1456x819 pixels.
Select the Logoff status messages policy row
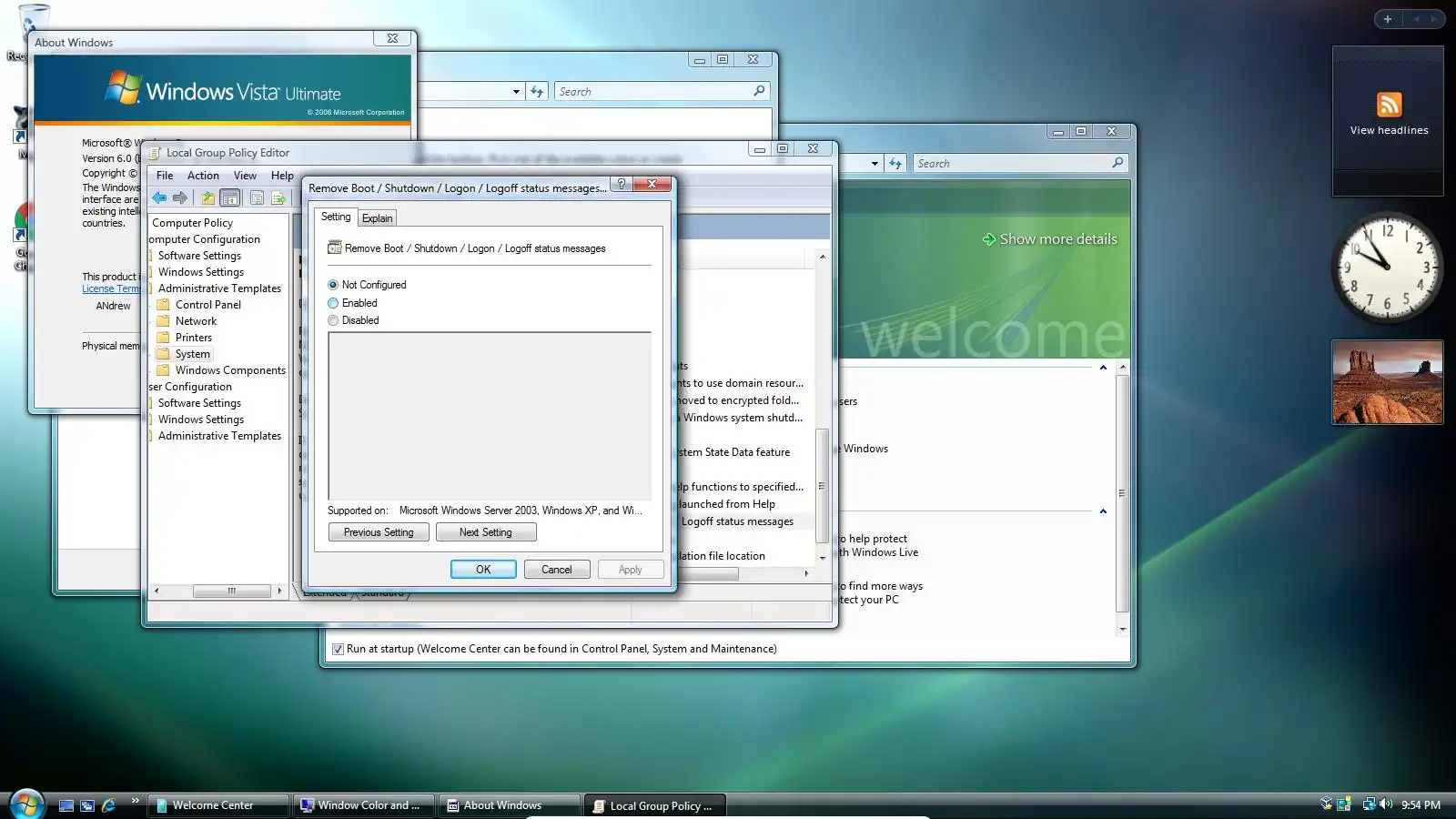click(743, 521)
